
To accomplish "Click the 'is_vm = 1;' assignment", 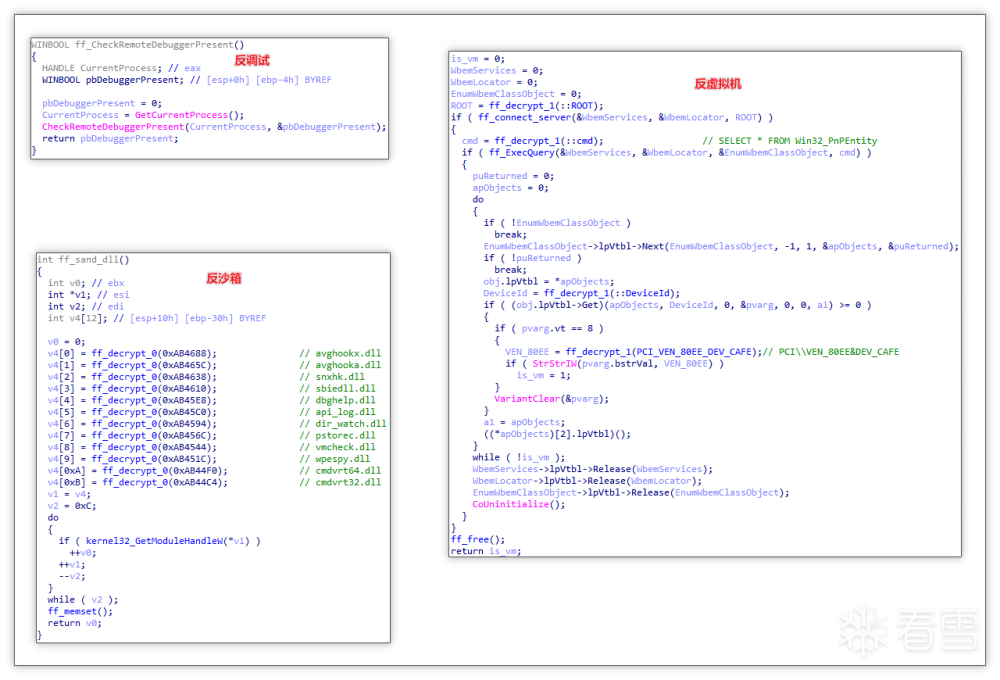I will [x=543, y=376].
